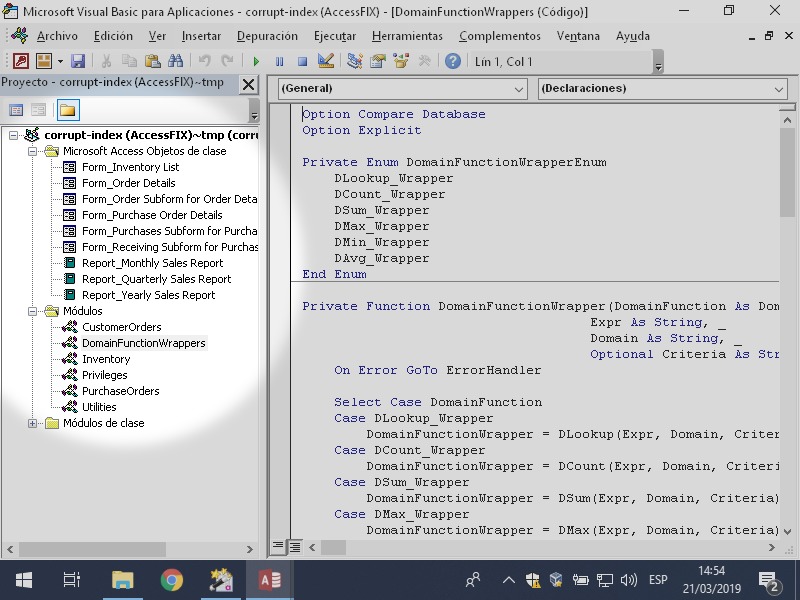Run the macro with the green play icon
The width and height of the screenshot is (800, 600).
click(256, 61)
